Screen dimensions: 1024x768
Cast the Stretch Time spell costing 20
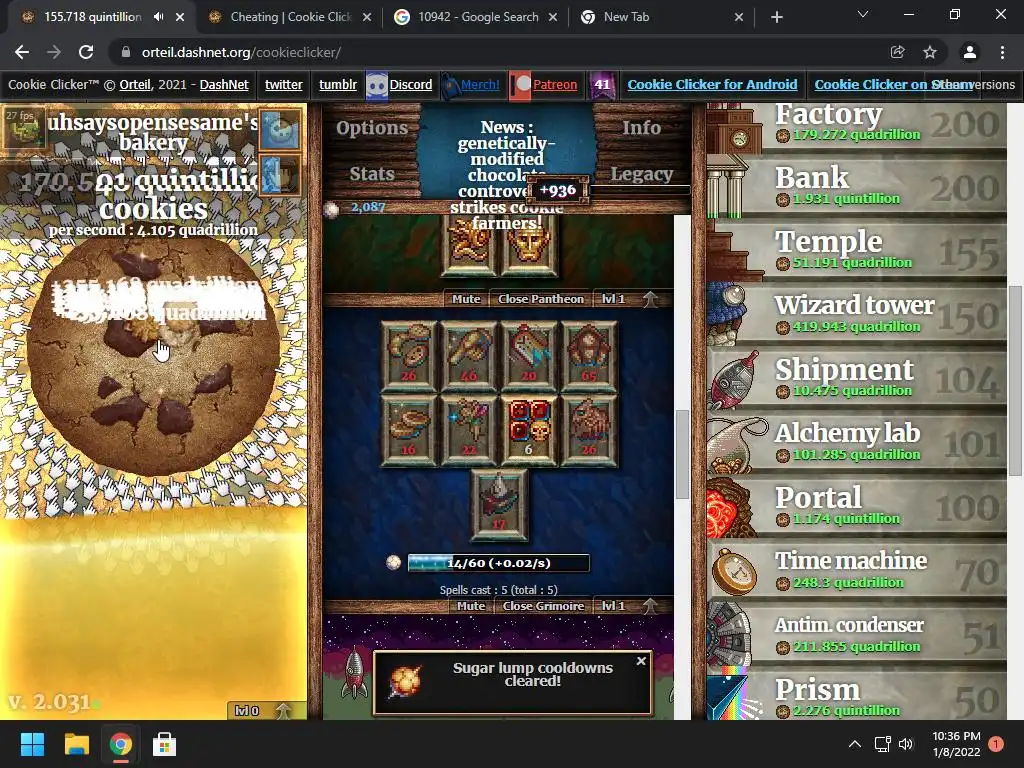529,356
